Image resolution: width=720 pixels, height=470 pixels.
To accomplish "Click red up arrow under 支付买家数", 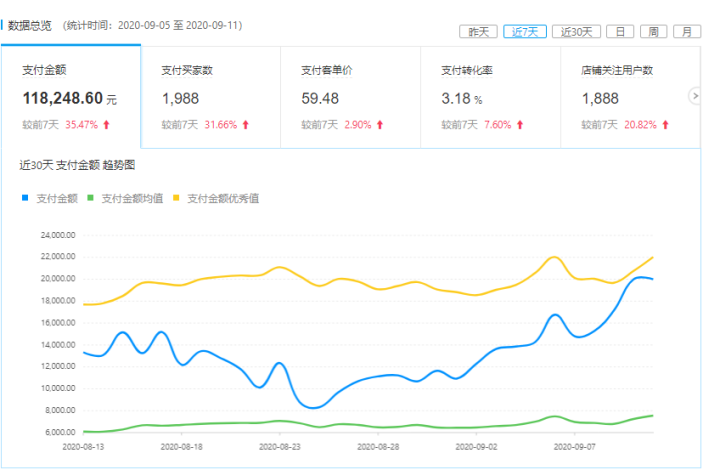I will tap(245, 125).
